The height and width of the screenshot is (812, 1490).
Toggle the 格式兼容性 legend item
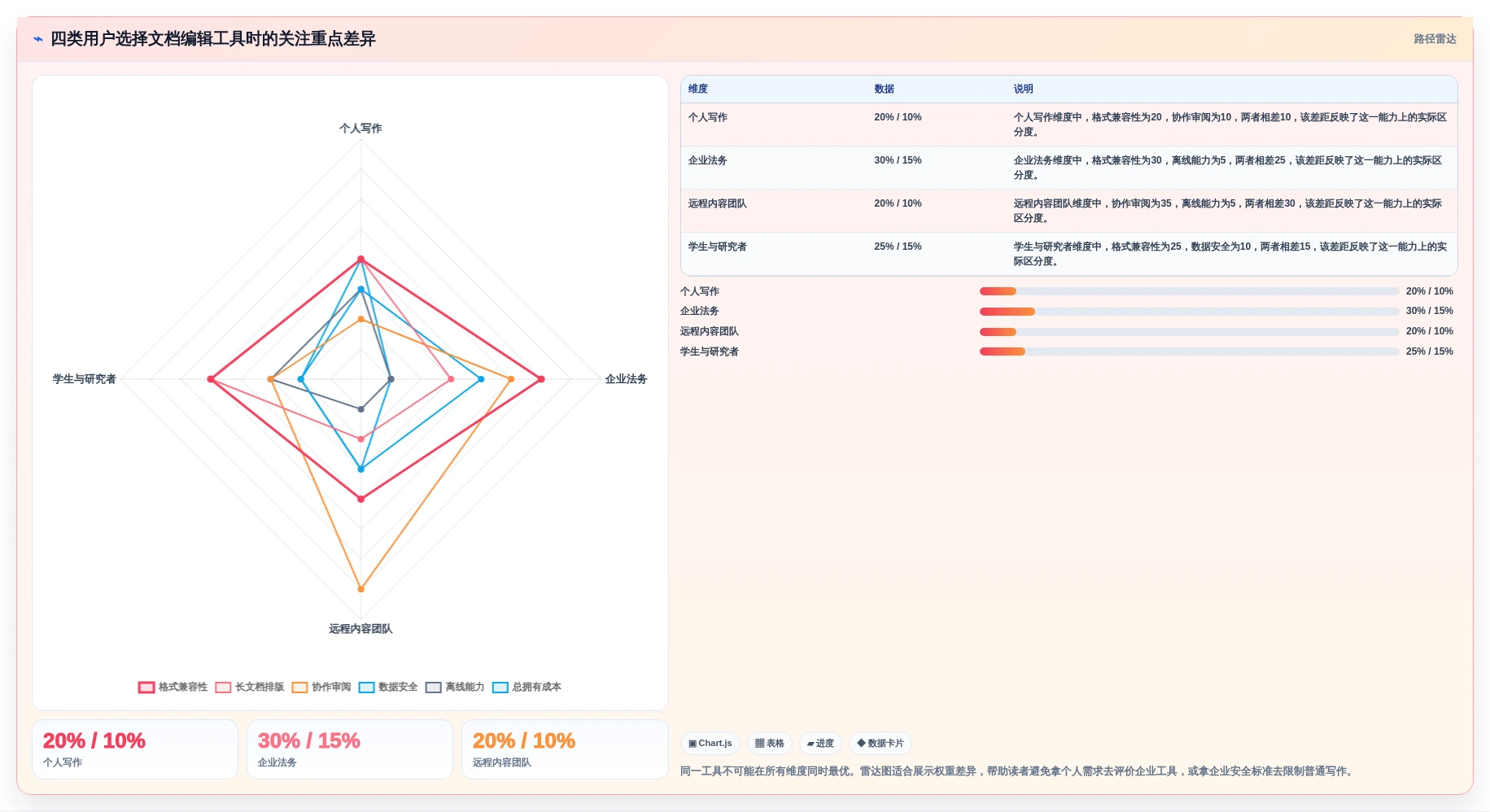pyautogui.click(x=173, y=688)
